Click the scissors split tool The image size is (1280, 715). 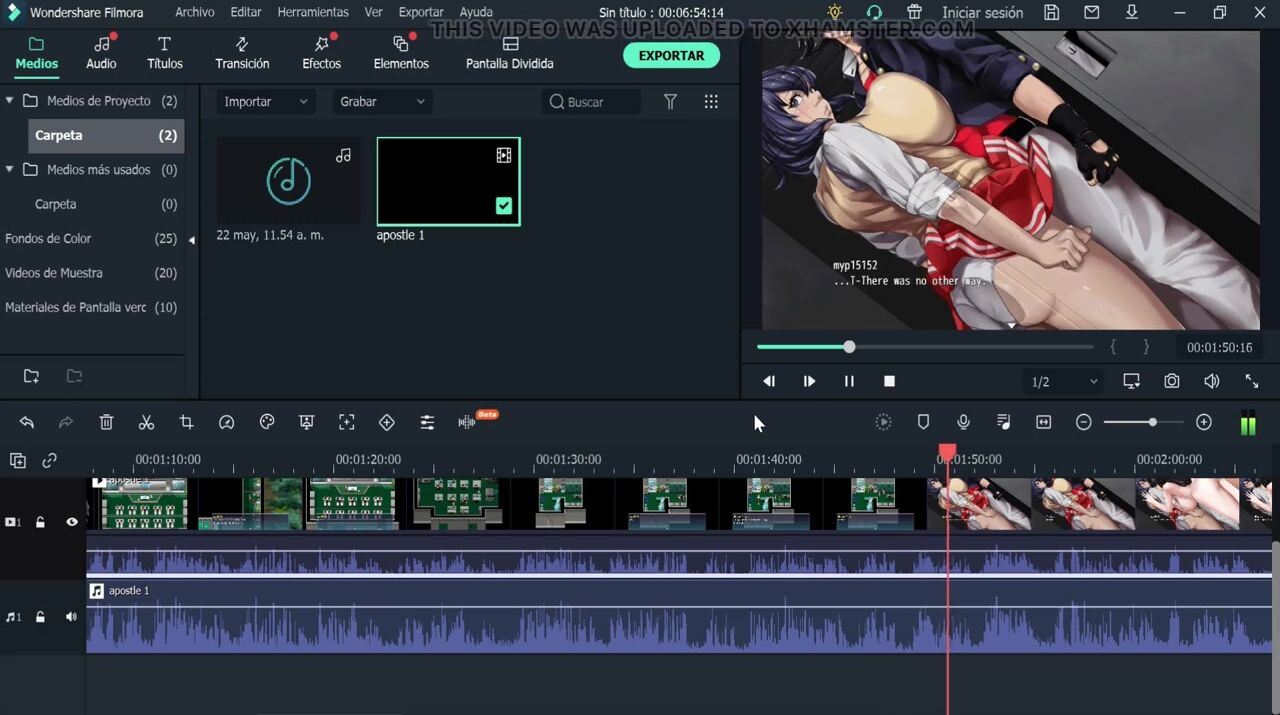pos(146,423)
